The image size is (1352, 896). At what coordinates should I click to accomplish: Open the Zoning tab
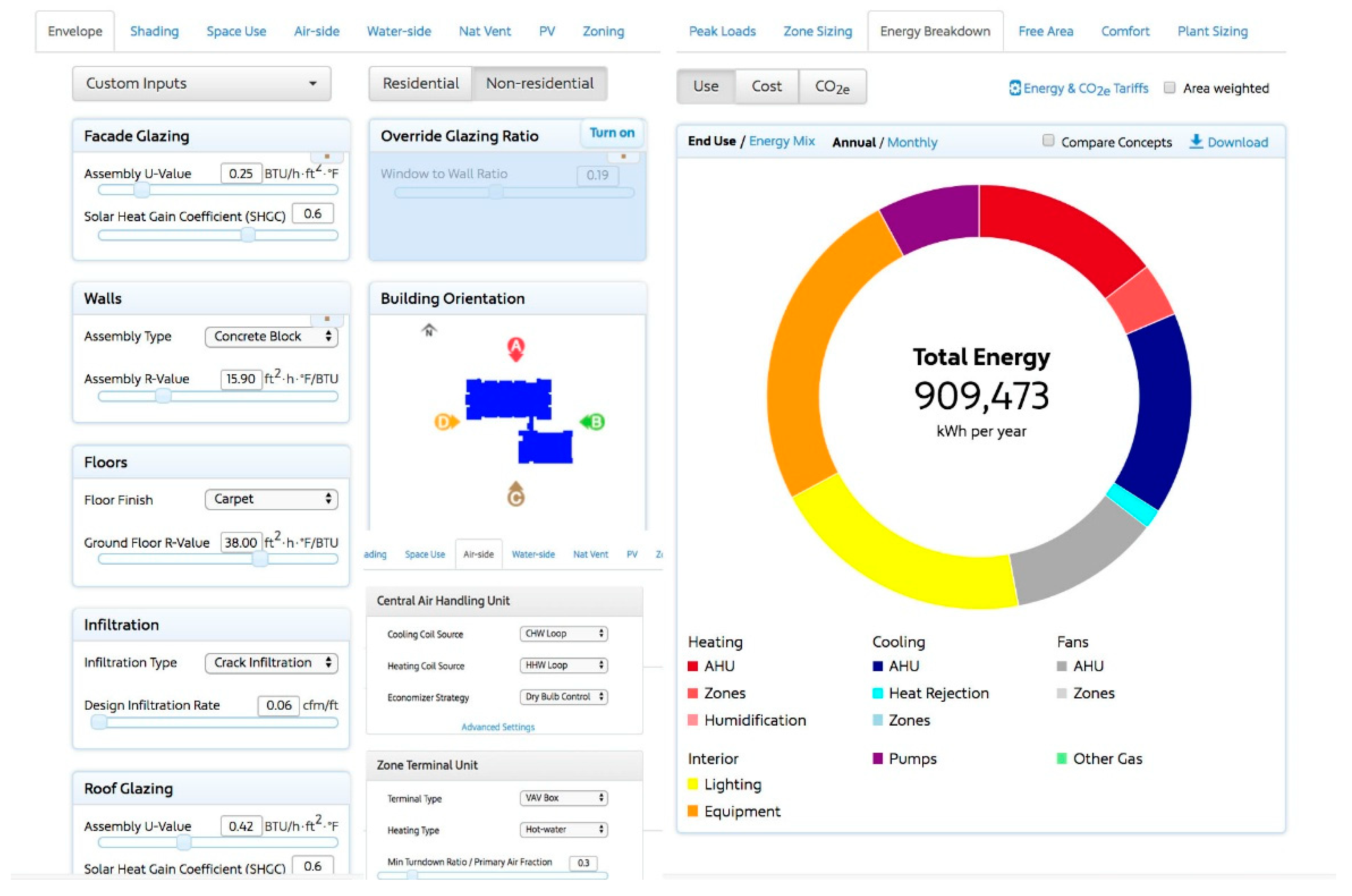tap(603, 31)
